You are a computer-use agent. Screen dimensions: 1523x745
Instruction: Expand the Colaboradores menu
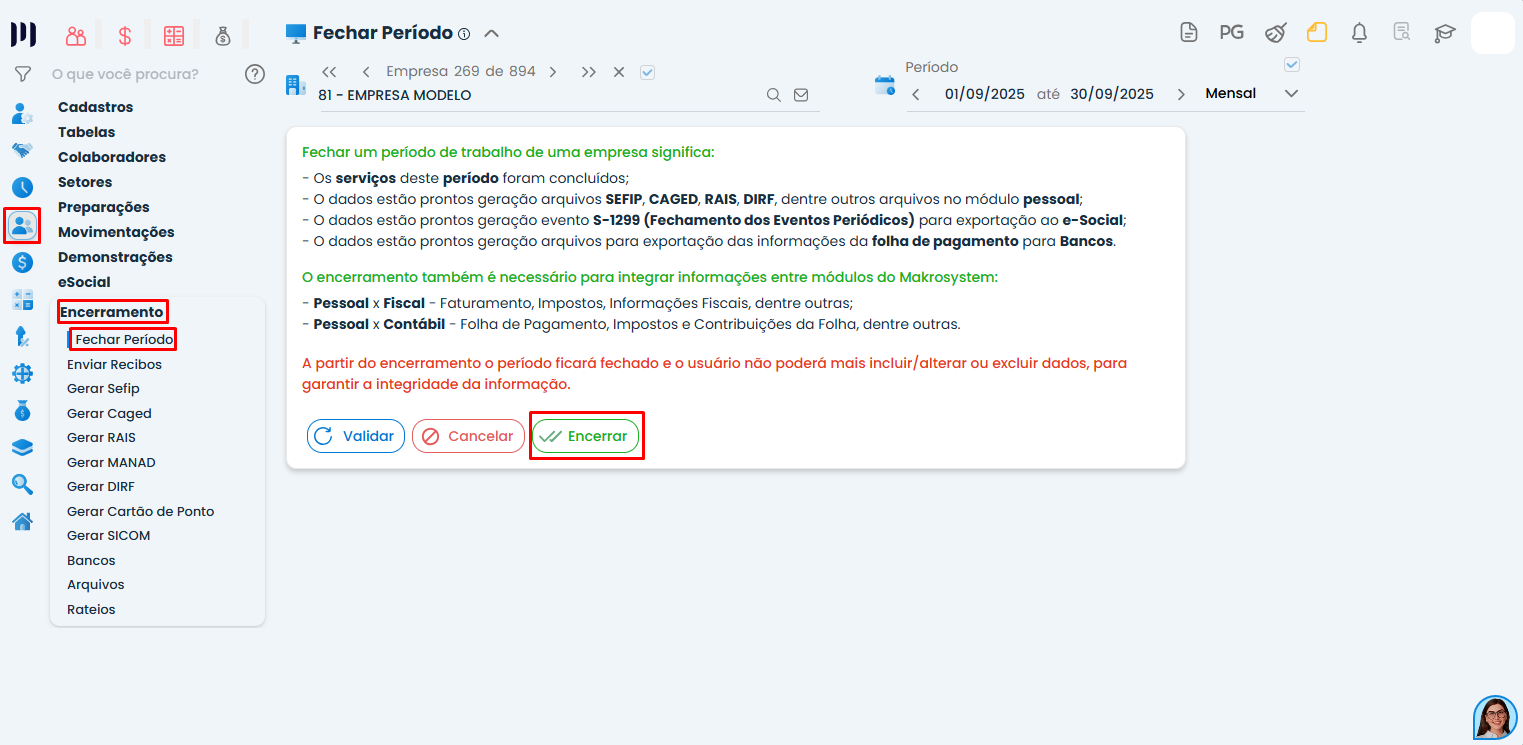click(x=112, y=157)
